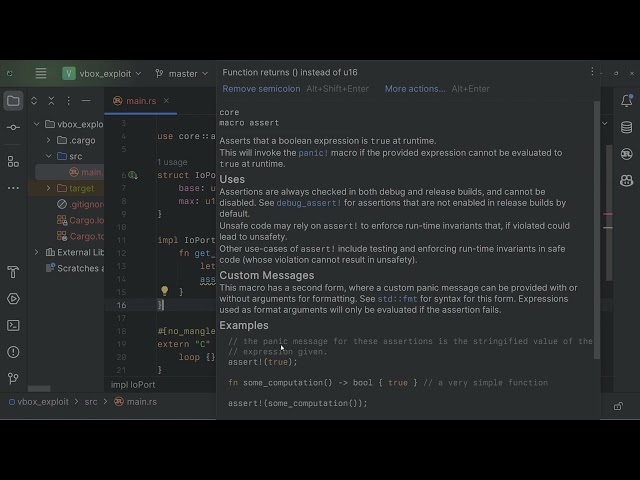Show more tool windows ellipsis
This screenshot has height=480, width=640.
pyautogui.click(x=13, y=188)
